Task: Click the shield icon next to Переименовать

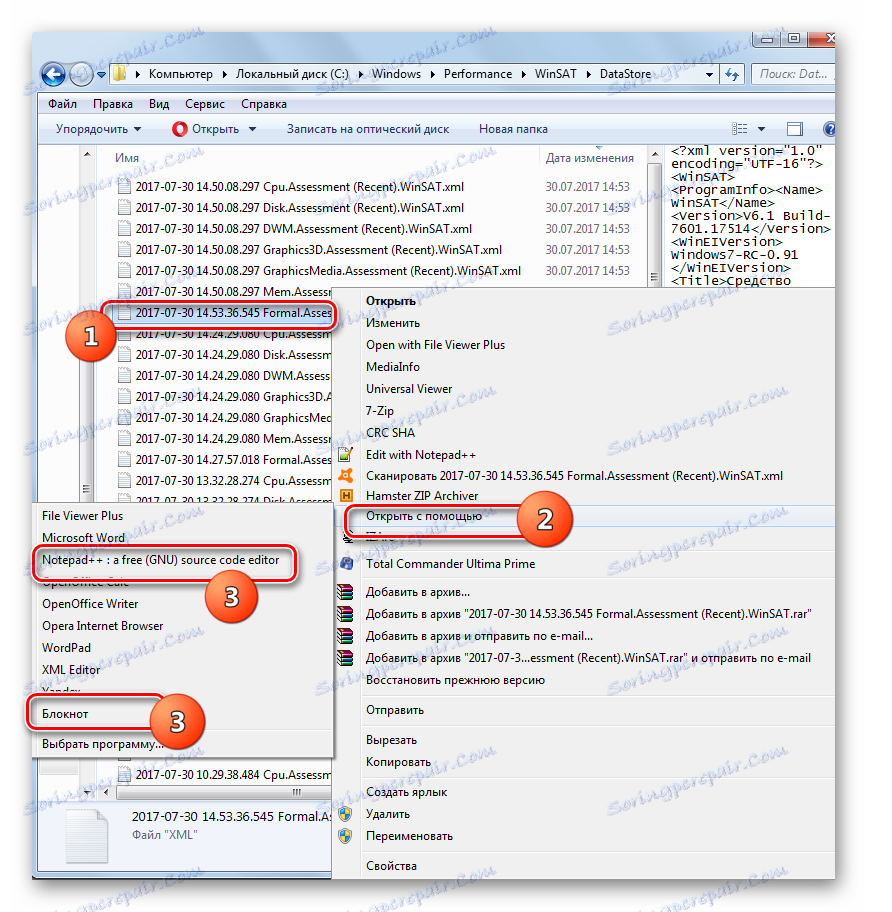Action: [345, 836]
